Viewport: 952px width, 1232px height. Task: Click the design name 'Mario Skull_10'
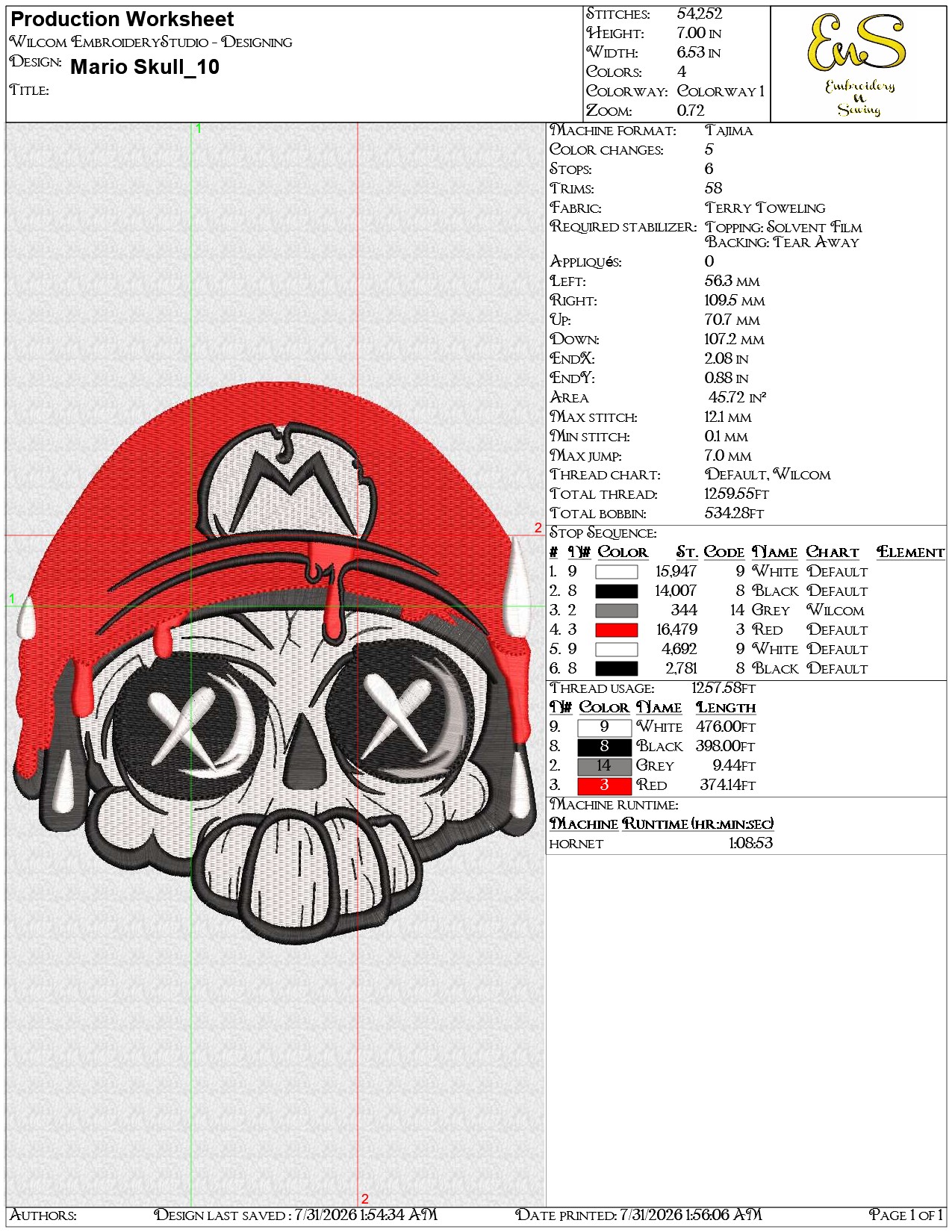(145, 67)
